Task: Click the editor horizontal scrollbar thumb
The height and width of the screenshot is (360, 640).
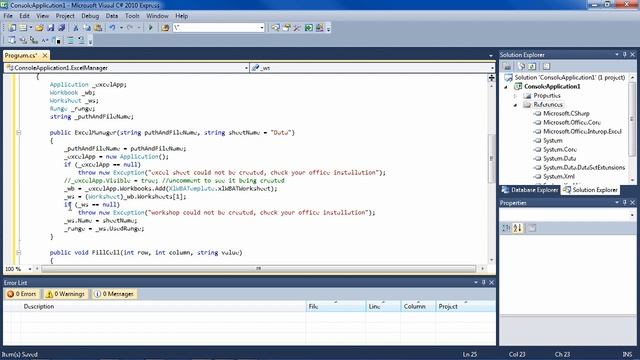Action: 258,269
